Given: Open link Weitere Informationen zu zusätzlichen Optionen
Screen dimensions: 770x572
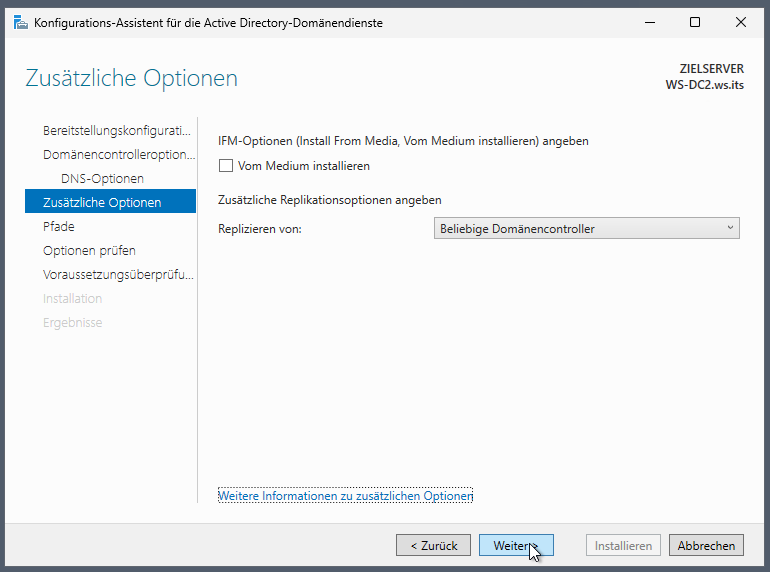Looking at the screenshot, I should pyautogui.click(x=345, y=495).
